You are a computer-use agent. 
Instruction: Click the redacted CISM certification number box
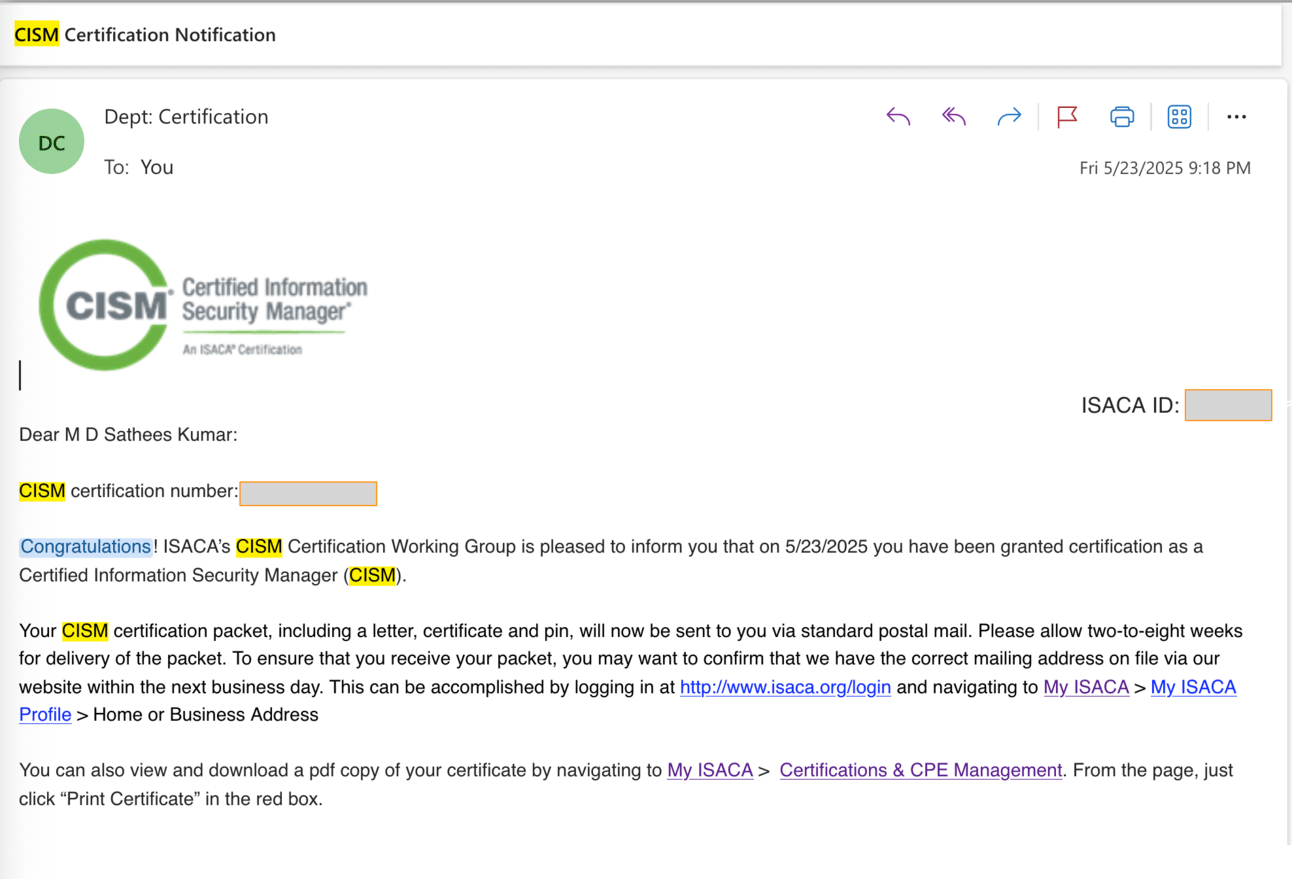[x=308, y=493]
